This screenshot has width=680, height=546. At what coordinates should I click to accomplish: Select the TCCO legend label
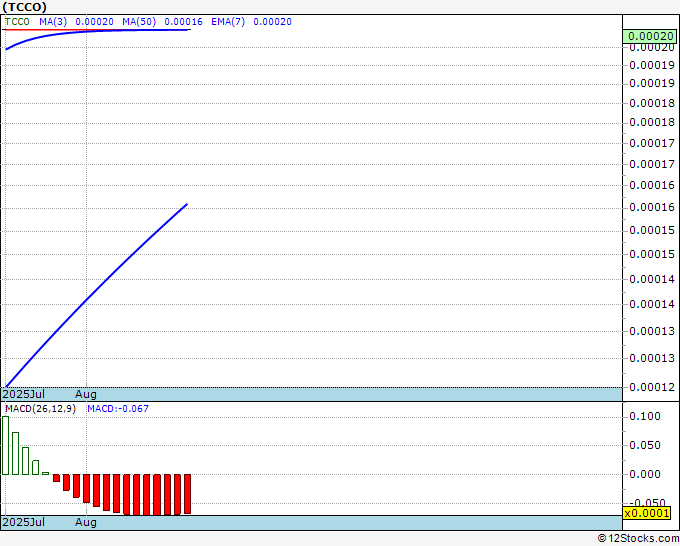[x=17, y=22]
